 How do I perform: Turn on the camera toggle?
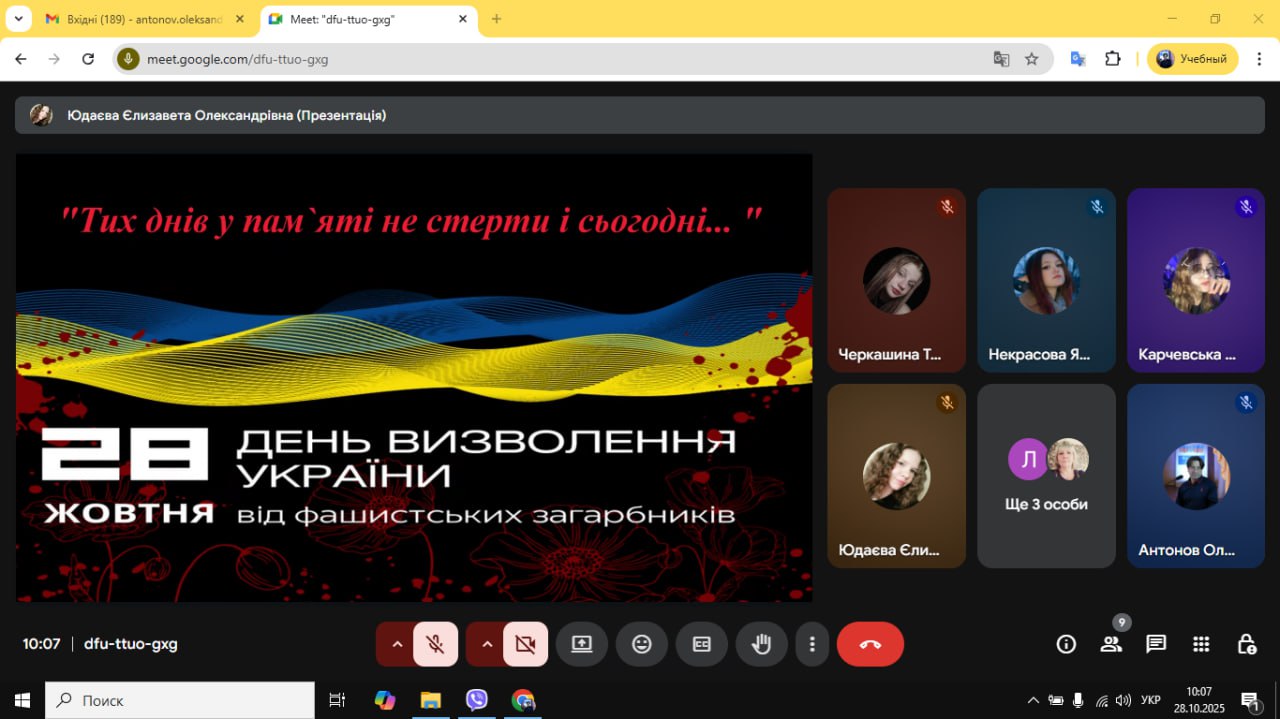525,644
